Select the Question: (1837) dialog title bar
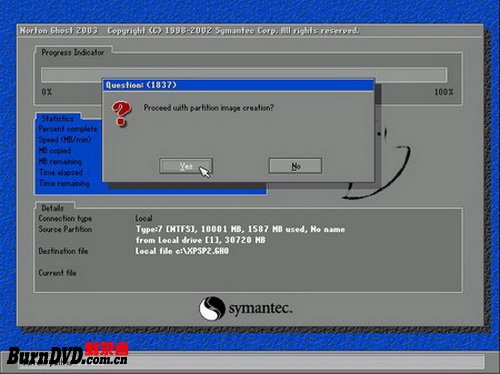This screenshot has height=374, width=500. (238, 85)
